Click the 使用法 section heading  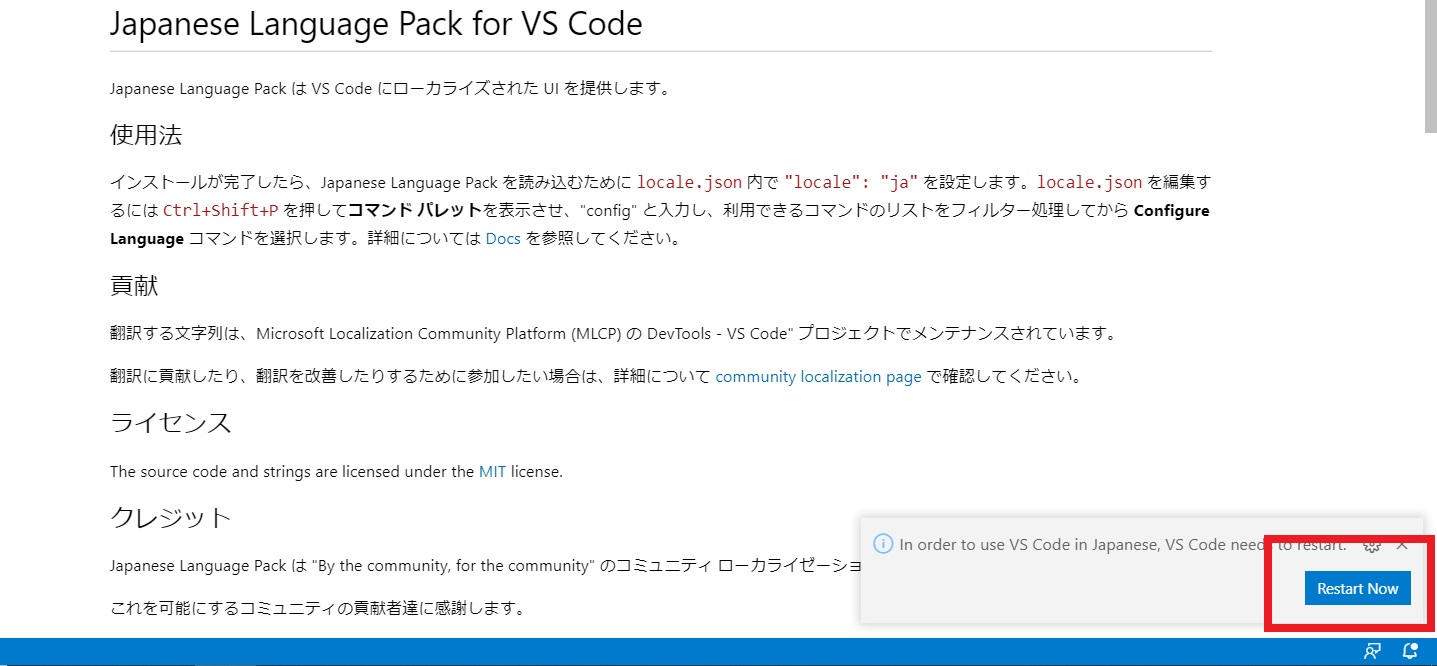pos(146,134)
